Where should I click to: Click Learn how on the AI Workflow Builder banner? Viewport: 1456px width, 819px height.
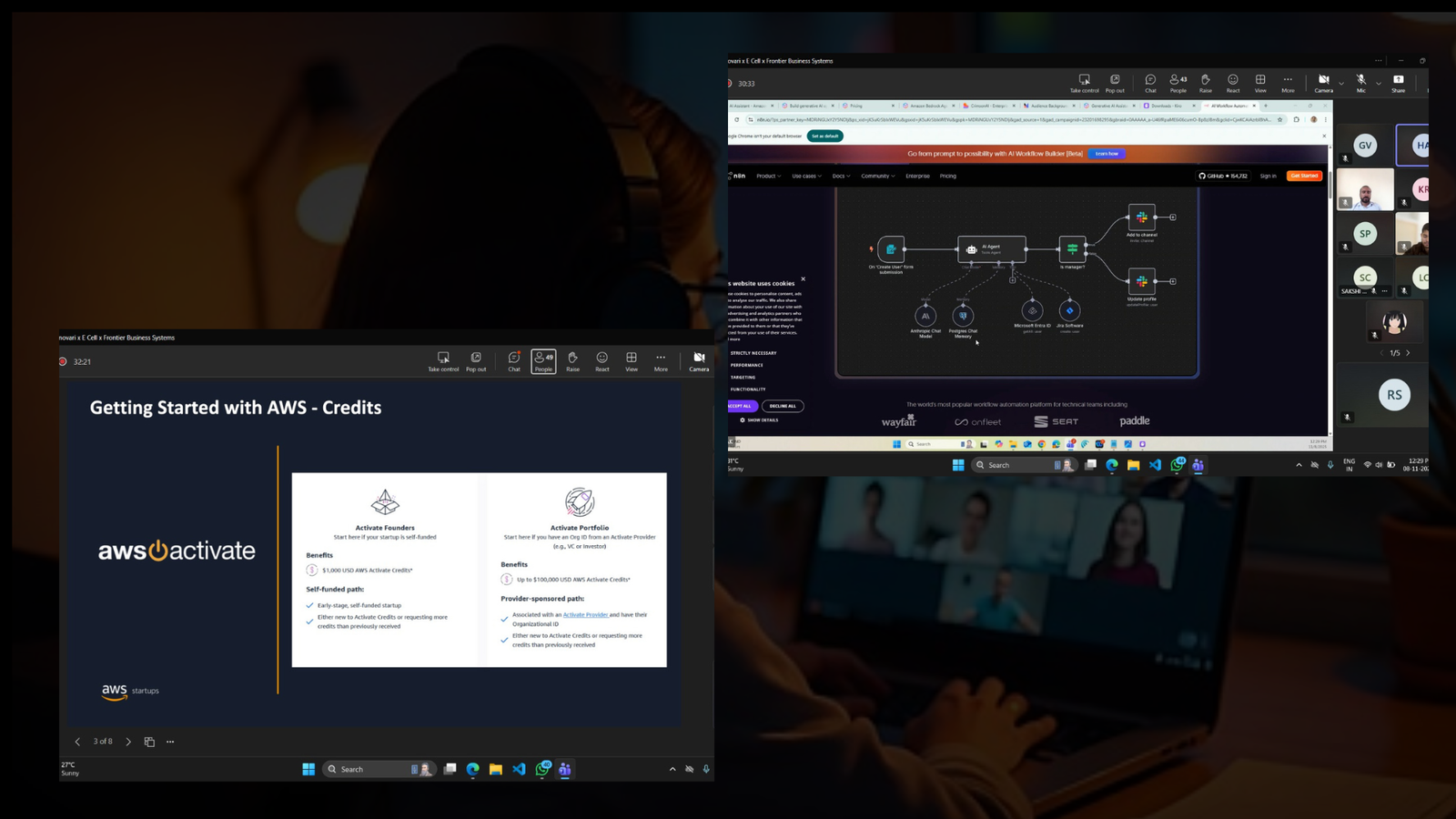[x=1107, y=154]
